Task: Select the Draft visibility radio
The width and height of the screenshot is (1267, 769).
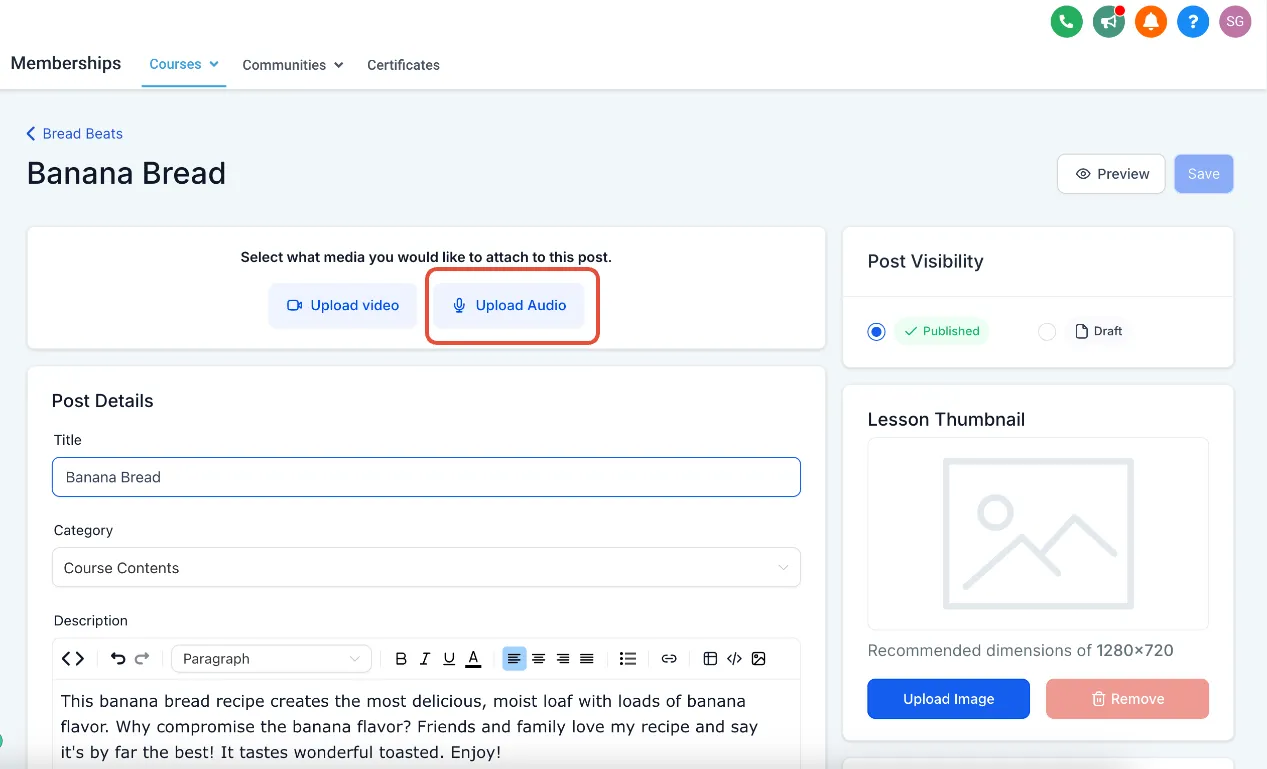Action: coord(1047,331)
